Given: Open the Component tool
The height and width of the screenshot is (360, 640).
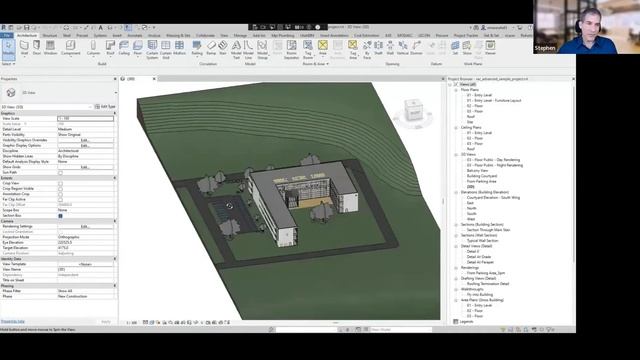Looking at the screenshot, I should point(70,48).
